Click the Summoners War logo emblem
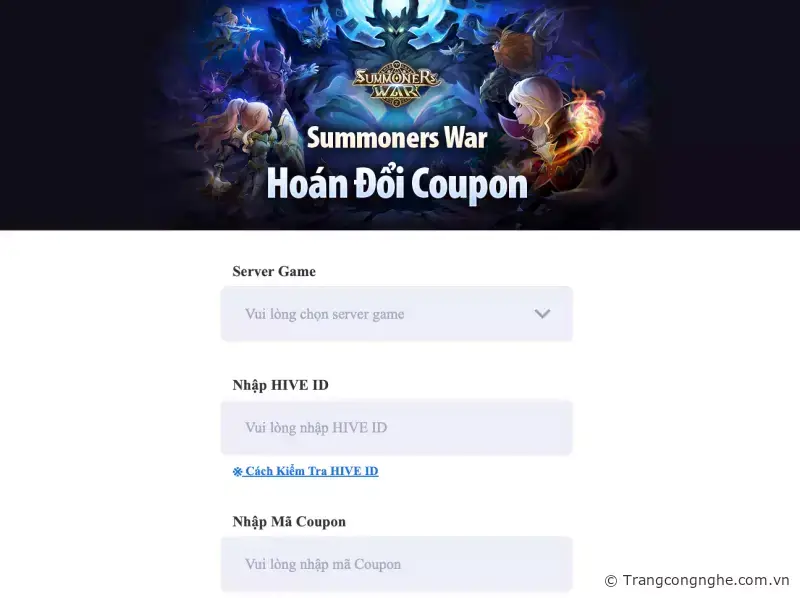 (x=396, y=84)
